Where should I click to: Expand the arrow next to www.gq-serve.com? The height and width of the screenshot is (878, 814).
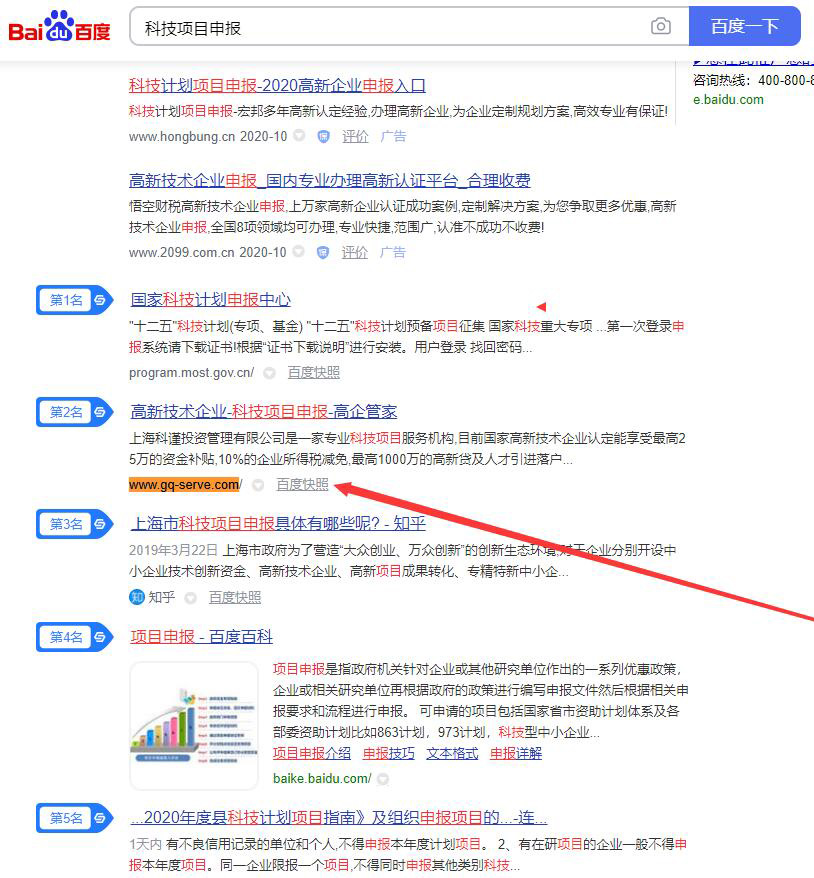(258, 485)
